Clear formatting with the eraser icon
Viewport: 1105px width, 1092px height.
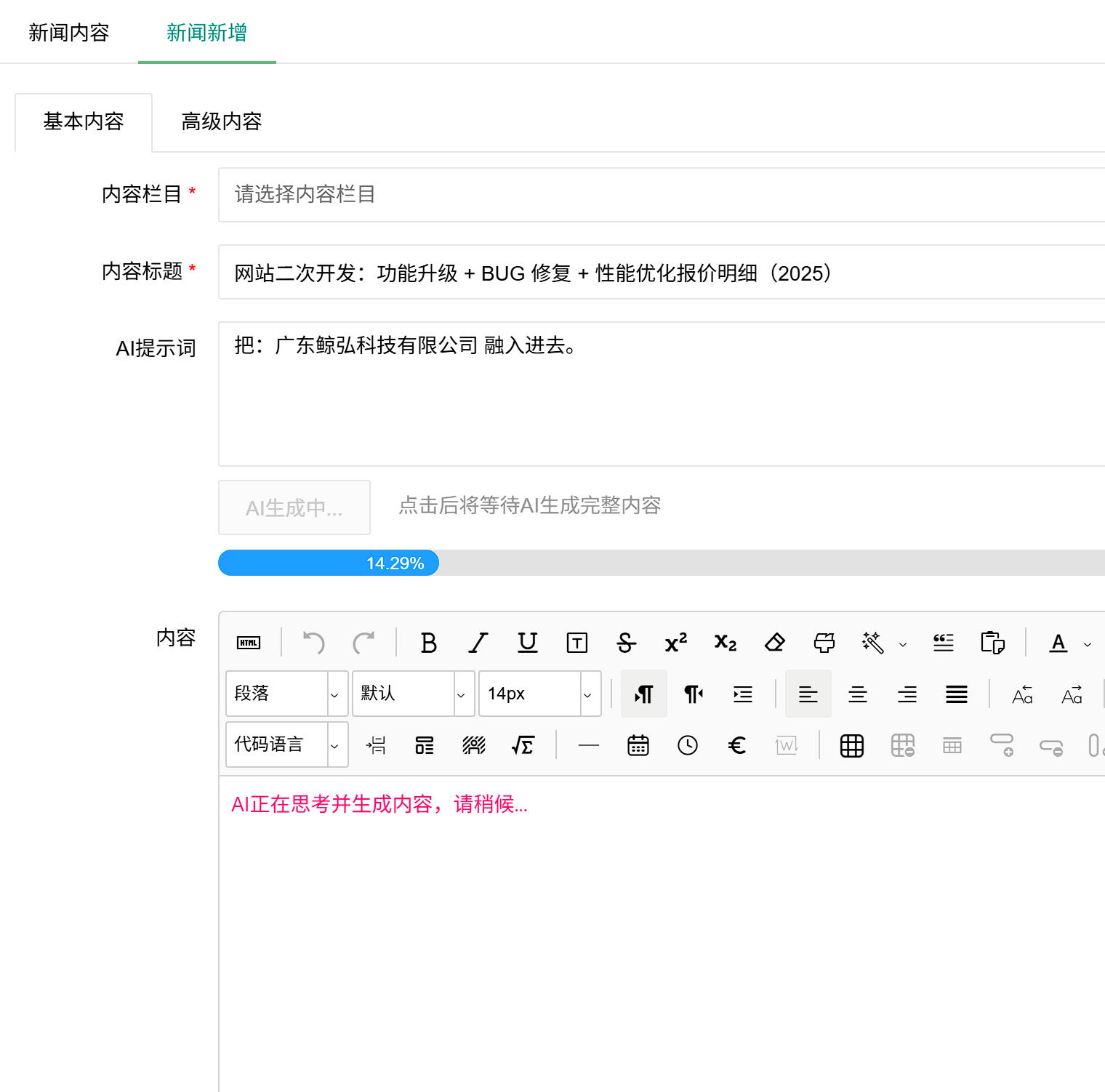tap(774, 643)
